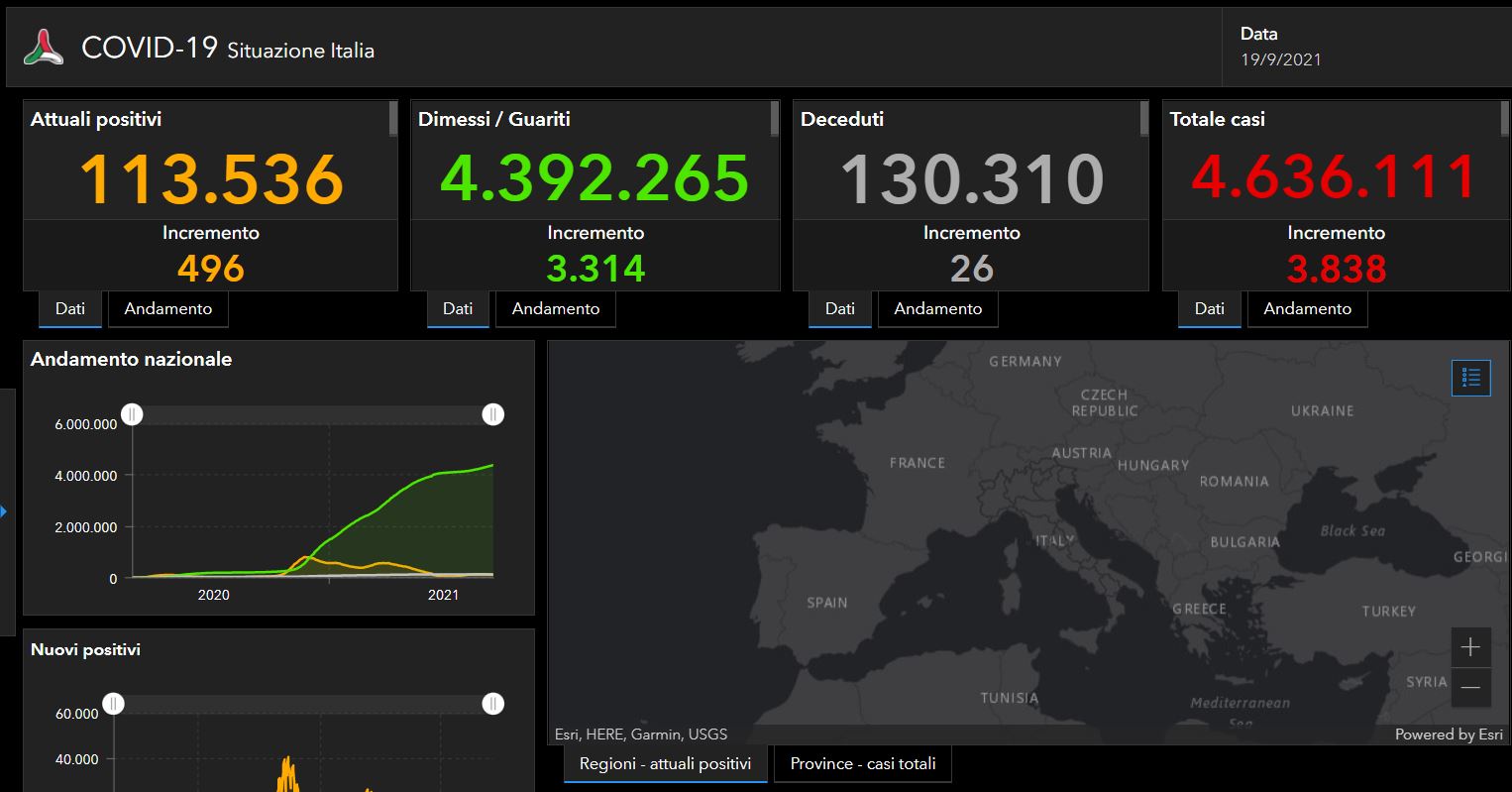Open Andamento tab under Deceduti
1512x792 pixels.
[937, 308]
